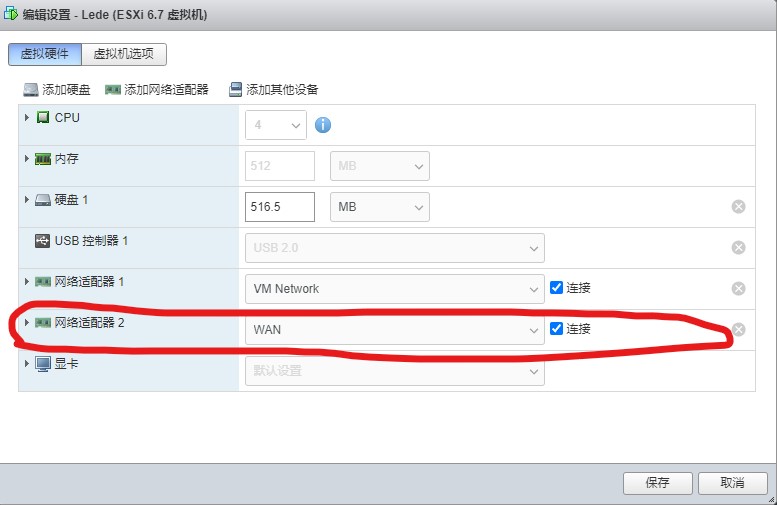The image size is (777, 505).
Task: Click the 添加硬盘 label
Action: (x=66, y=90)
